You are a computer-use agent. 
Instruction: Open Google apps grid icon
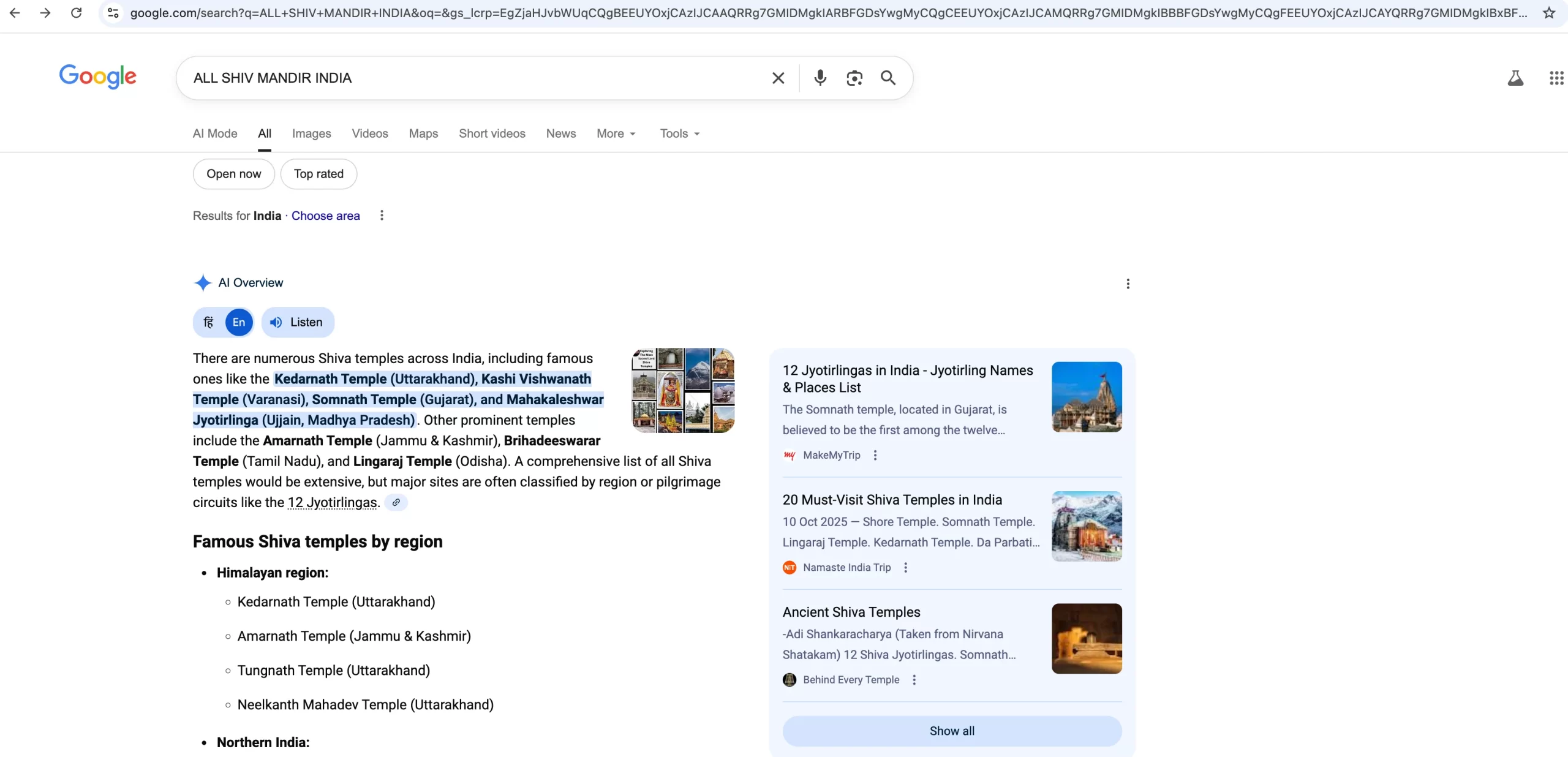click(x=1556, y=78)
